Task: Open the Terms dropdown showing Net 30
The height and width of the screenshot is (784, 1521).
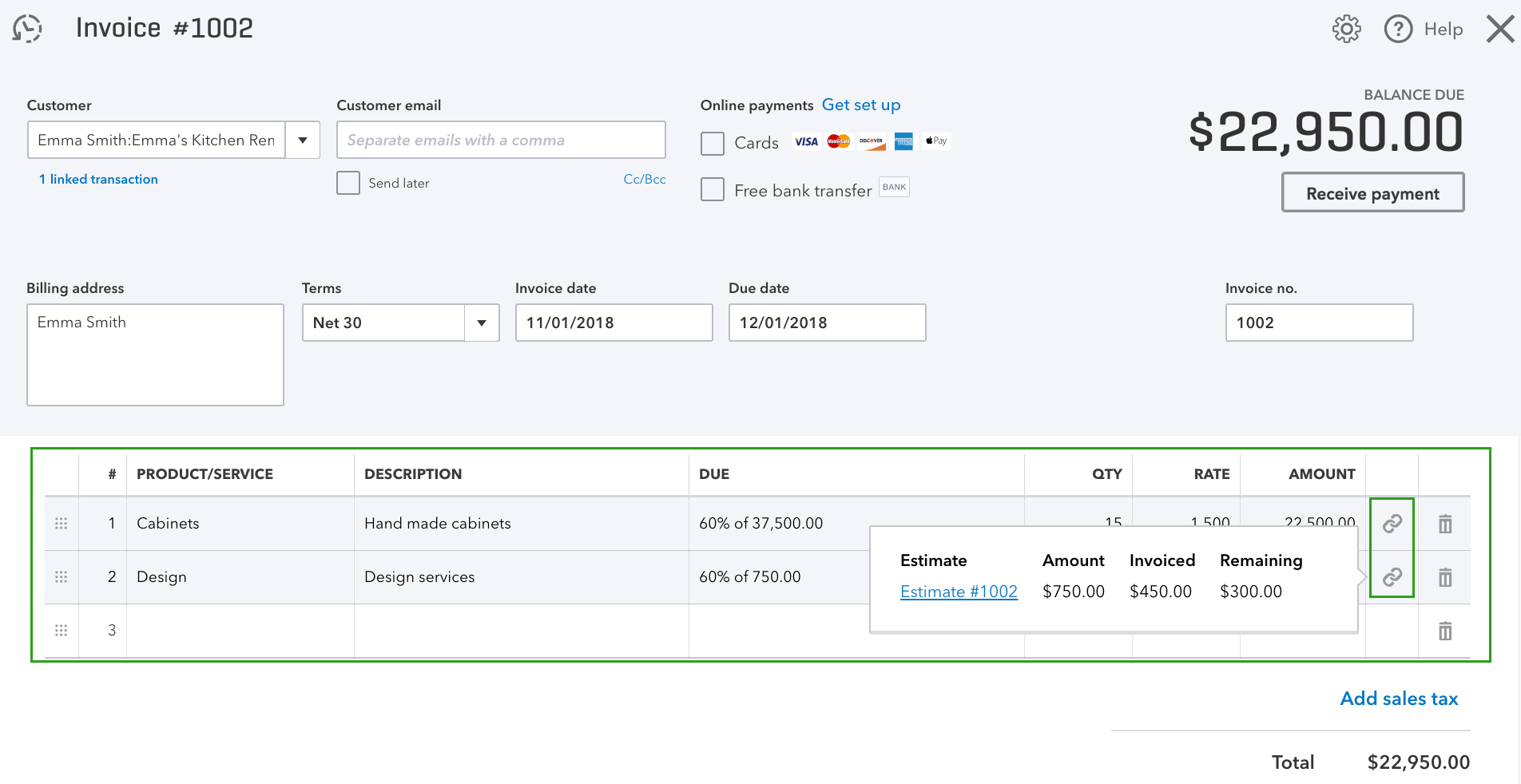Action: (x=480, y=323)
